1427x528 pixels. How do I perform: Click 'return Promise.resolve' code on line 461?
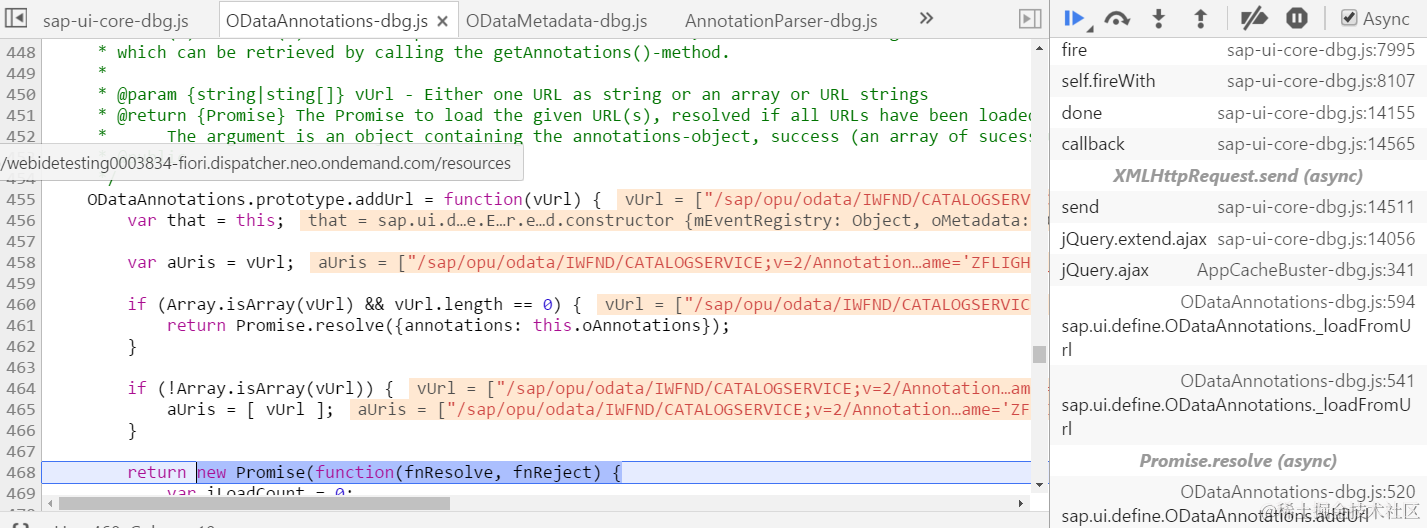[x=448, y=325]
